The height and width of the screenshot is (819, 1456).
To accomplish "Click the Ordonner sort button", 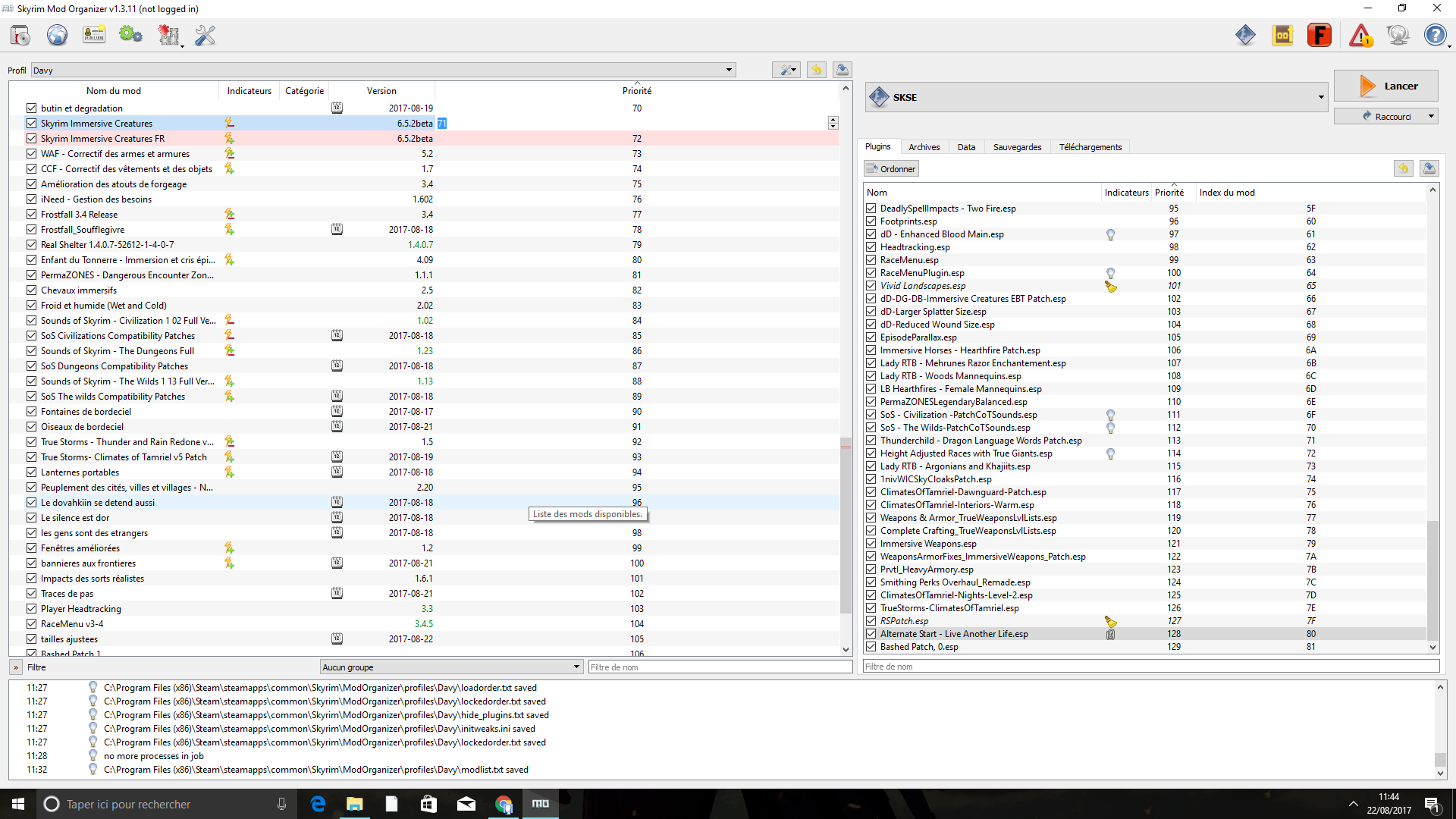I will (891, 169).
